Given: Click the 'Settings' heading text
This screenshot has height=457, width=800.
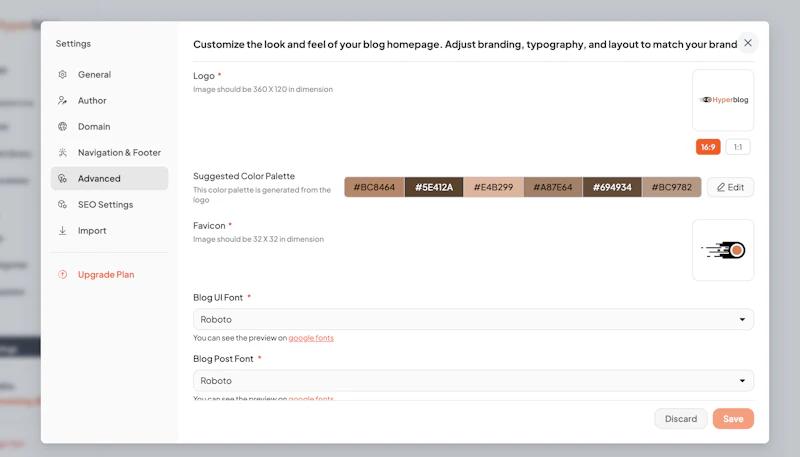Looking at the screenshot, I should point(73,44).
